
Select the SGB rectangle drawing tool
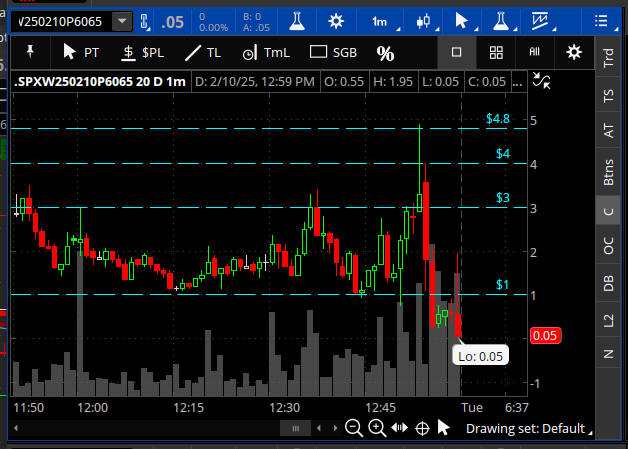(332, 52)
